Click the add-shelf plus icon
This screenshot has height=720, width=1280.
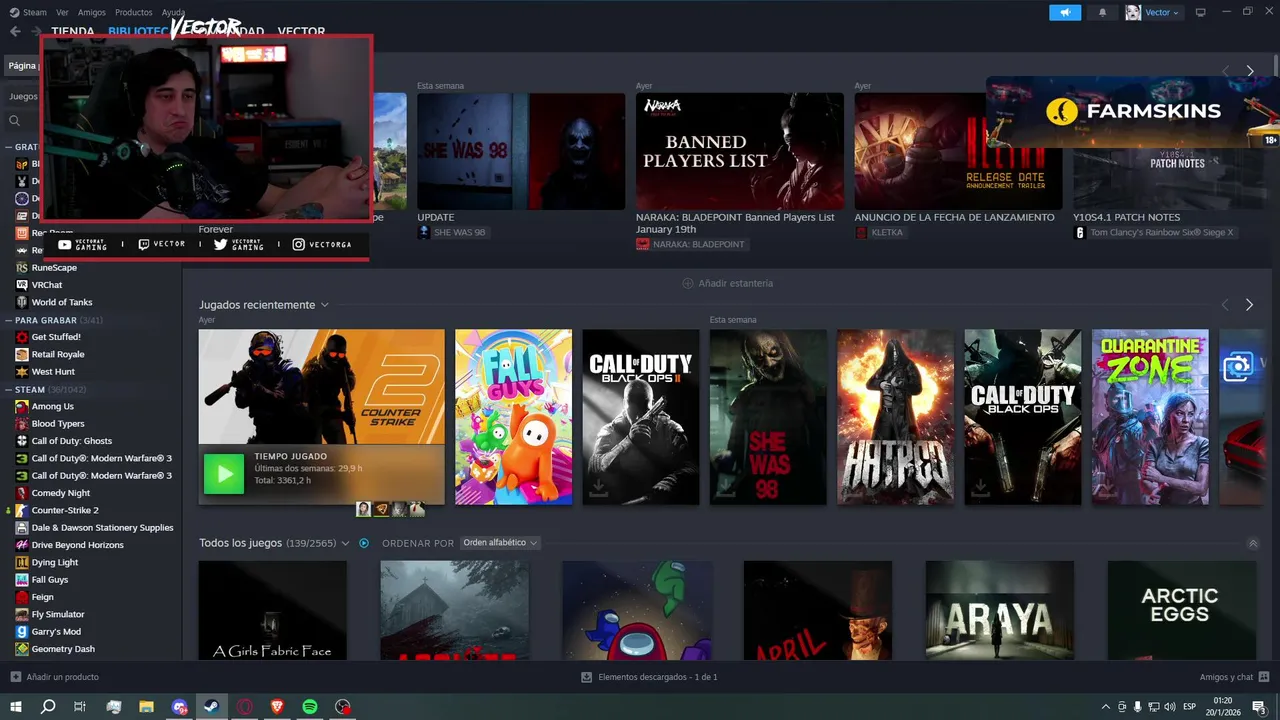pyautogui.click(x=687, y=283)
